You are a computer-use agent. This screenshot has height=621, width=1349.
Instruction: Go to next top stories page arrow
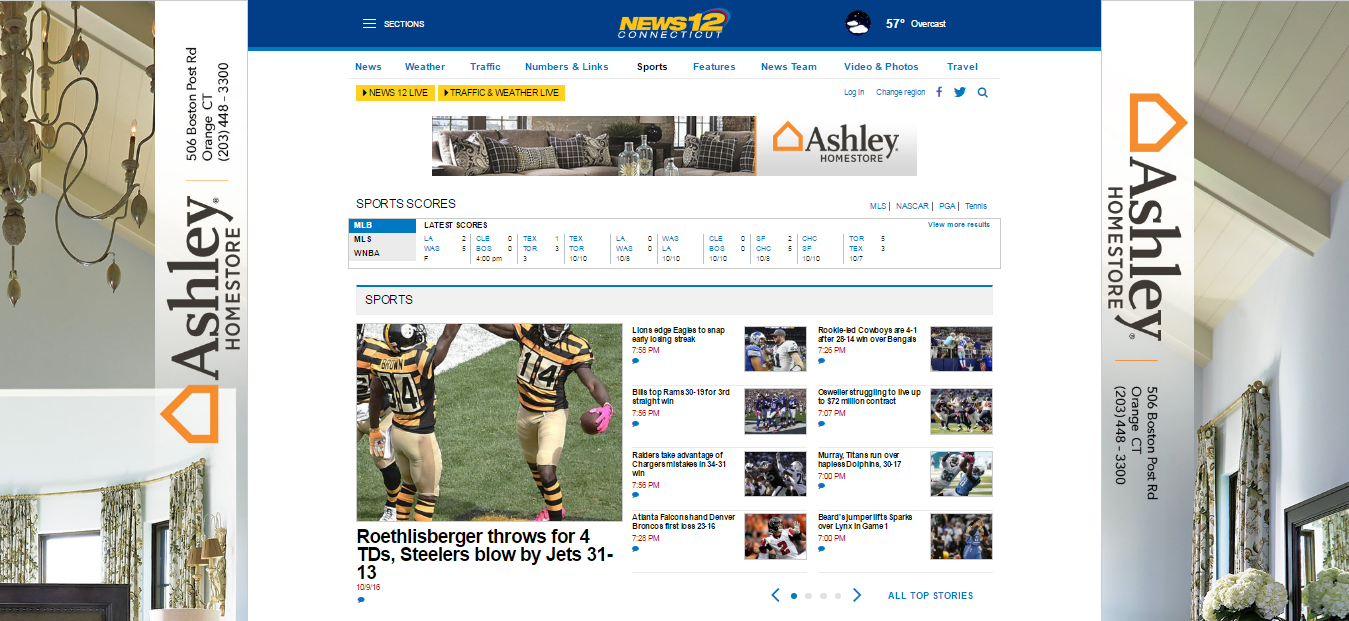pos(856,595)
